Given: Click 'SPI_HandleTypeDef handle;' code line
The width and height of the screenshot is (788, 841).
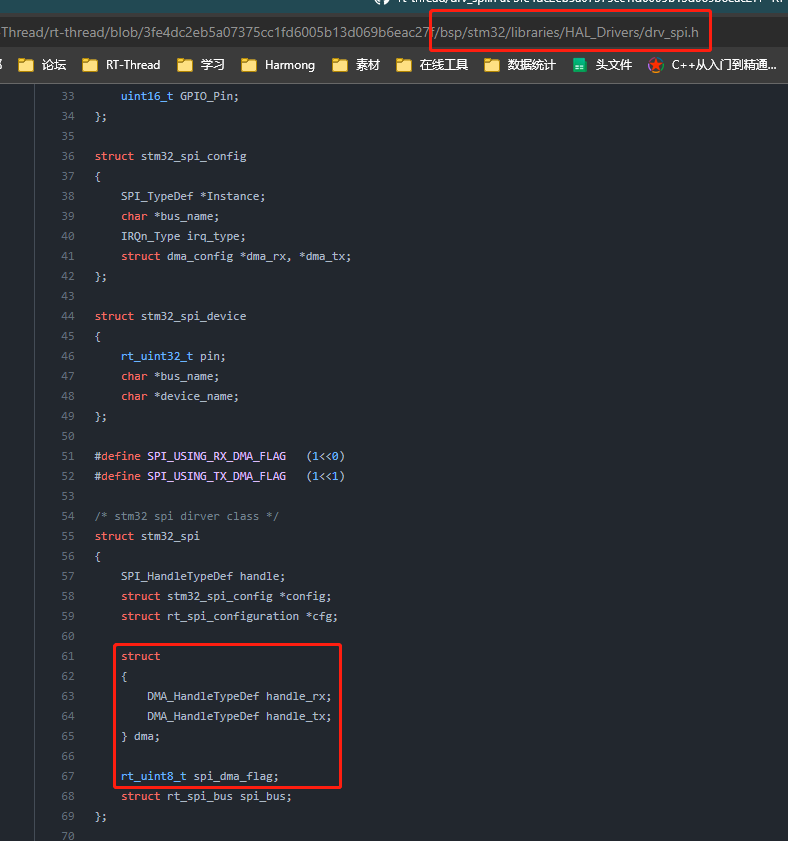Looking at the screenshot, I should pyautogui.click(x=203, y=576).
